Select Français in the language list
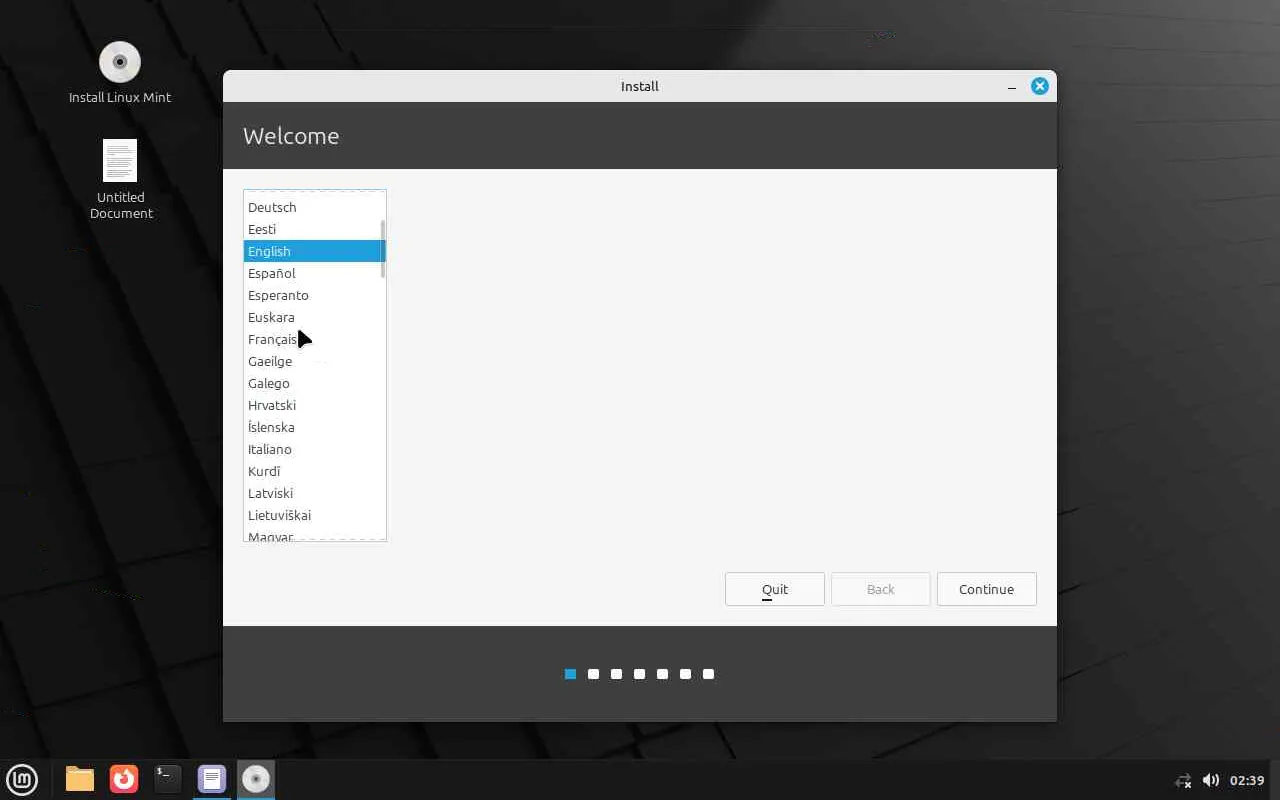The height and width of the screenshot is (800, 1280). (x=314, y=339)
